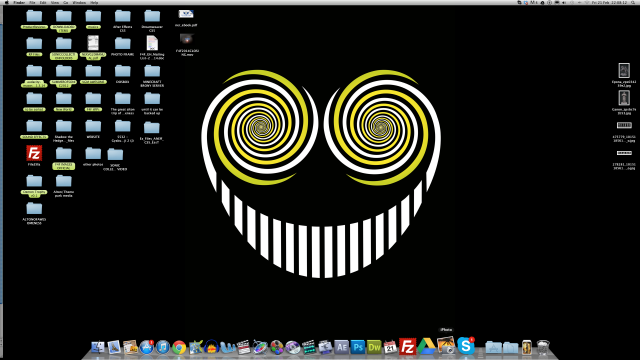Viewport: 640px width, 360px height.
Task: Open the Window menu
Action: point(79,2)
